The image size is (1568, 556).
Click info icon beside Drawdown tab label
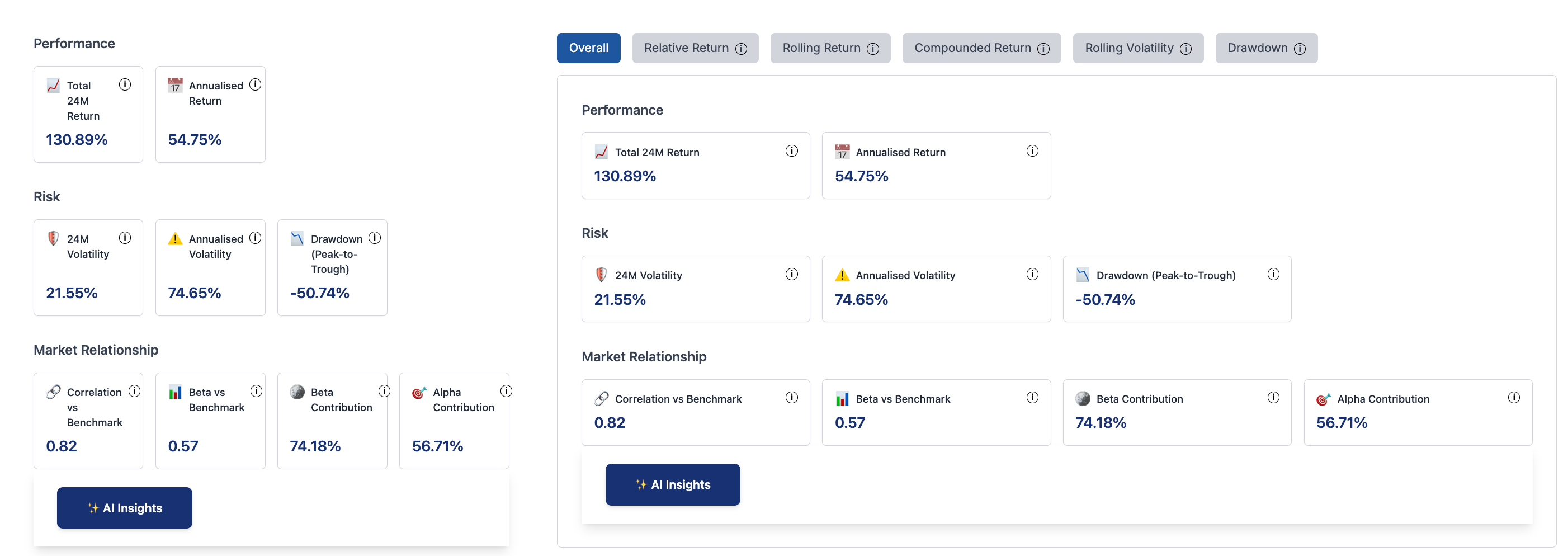tap(1300, 49)
